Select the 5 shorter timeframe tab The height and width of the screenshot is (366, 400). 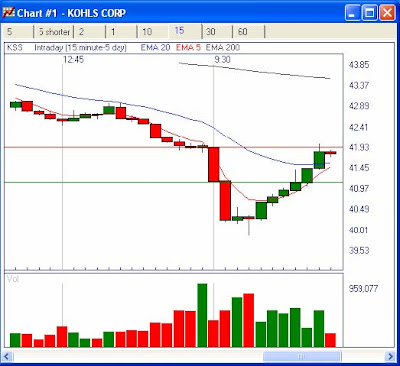coord(54,32)
